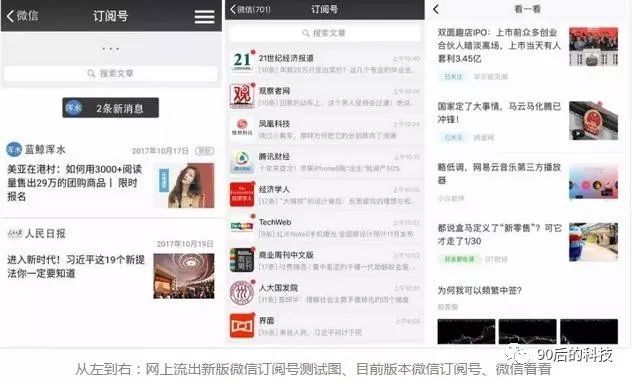
Task: Tap back arrow in 看一看 screen
Action: (x=436, y=9)
